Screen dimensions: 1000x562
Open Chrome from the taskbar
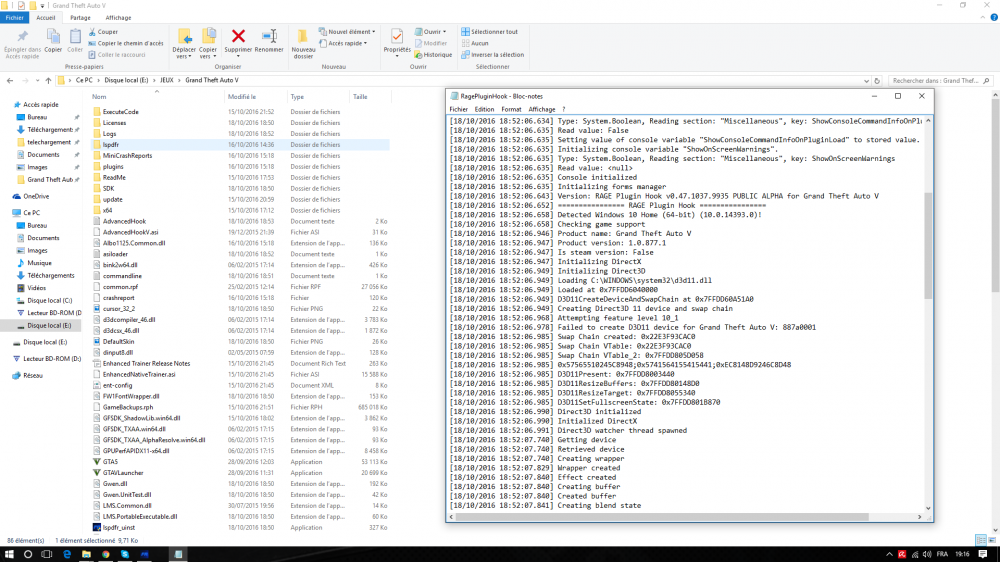(105, 554)
